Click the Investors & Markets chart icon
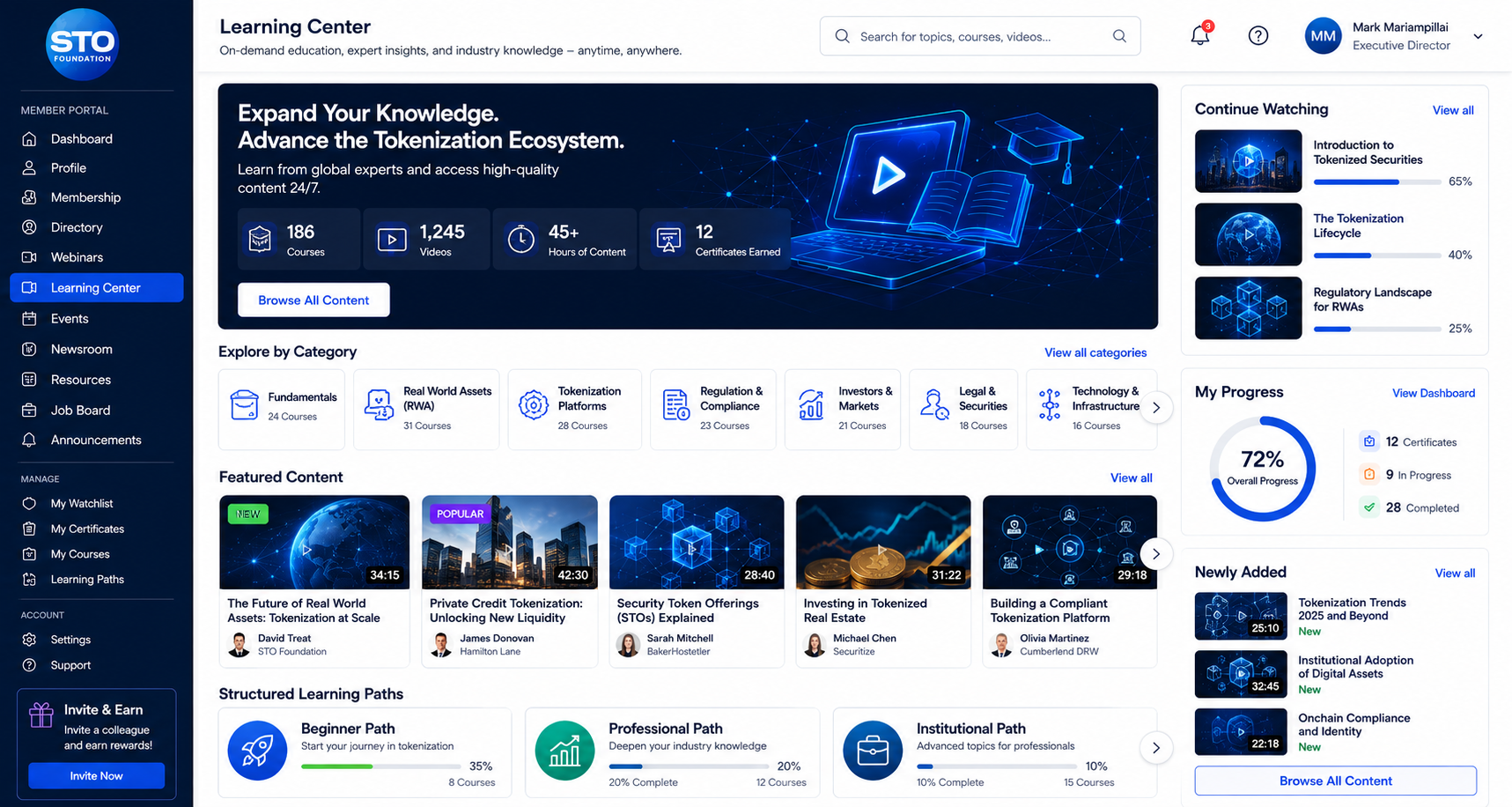Viewport: 1512px width, 807px height. click(x=811, y=405)
